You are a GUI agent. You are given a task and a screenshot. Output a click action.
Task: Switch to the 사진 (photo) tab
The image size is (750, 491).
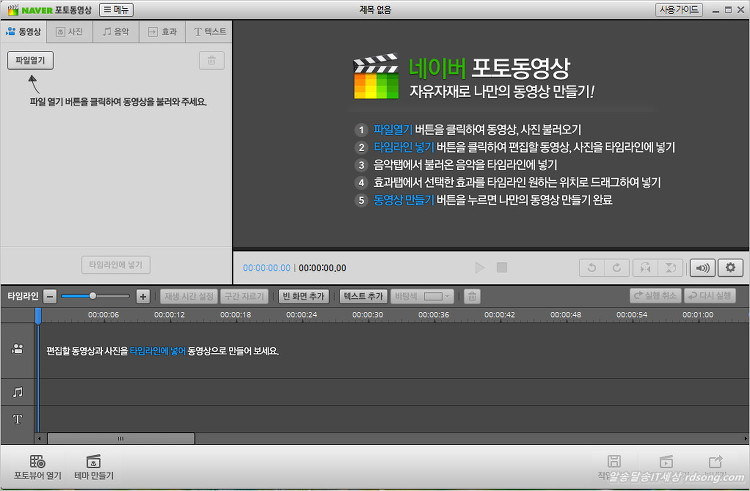[x=69, y=32]
